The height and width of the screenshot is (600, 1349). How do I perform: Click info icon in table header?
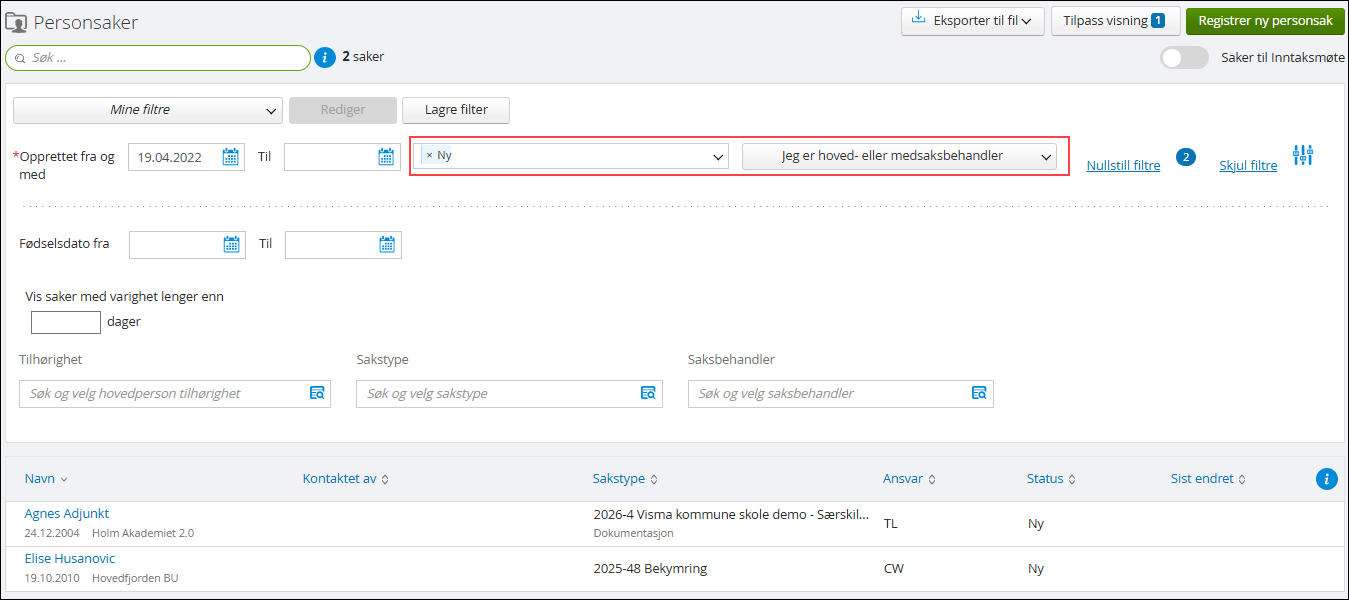pos(1326,479)
